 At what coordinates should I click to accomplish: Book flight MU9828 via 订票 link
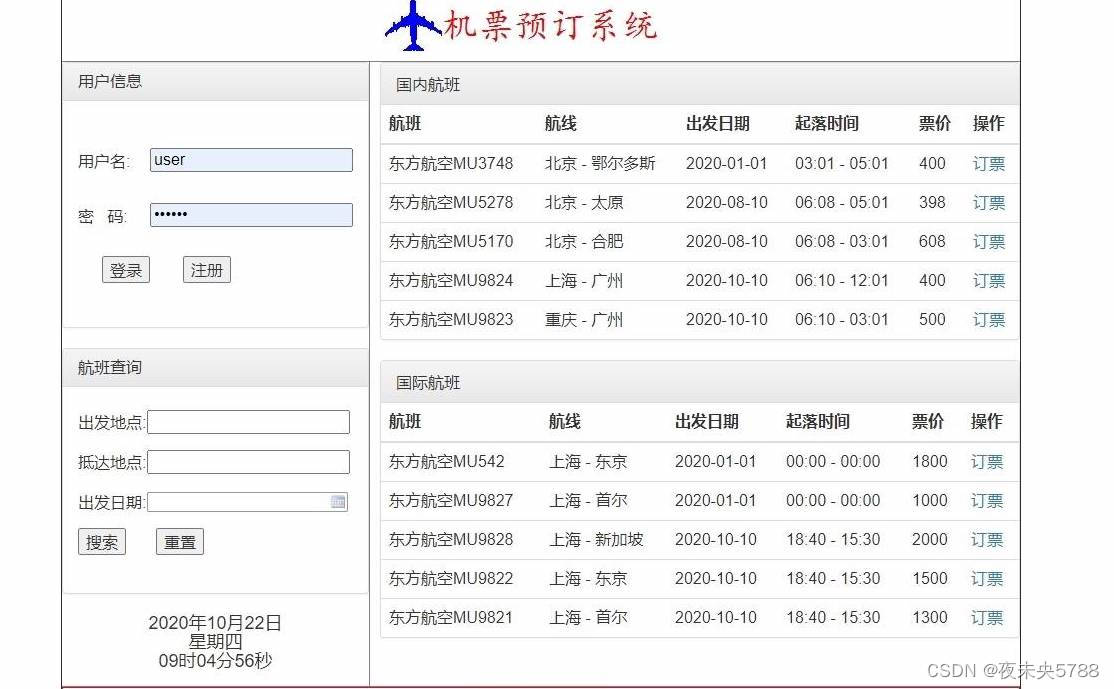point(987,541)
